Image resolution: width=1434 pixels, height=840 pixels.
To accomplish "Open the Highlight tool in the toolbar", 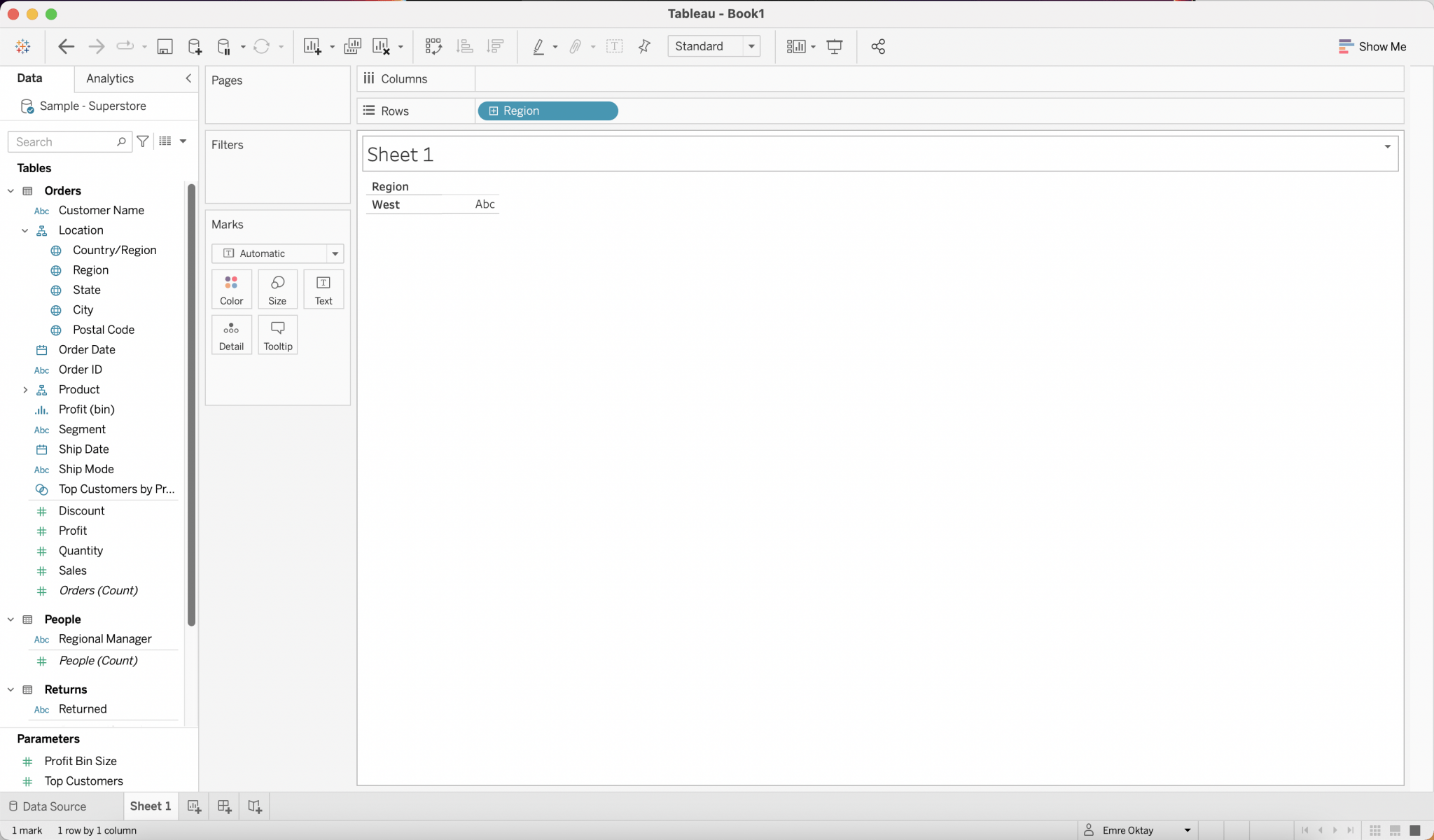I will [539, 46].
